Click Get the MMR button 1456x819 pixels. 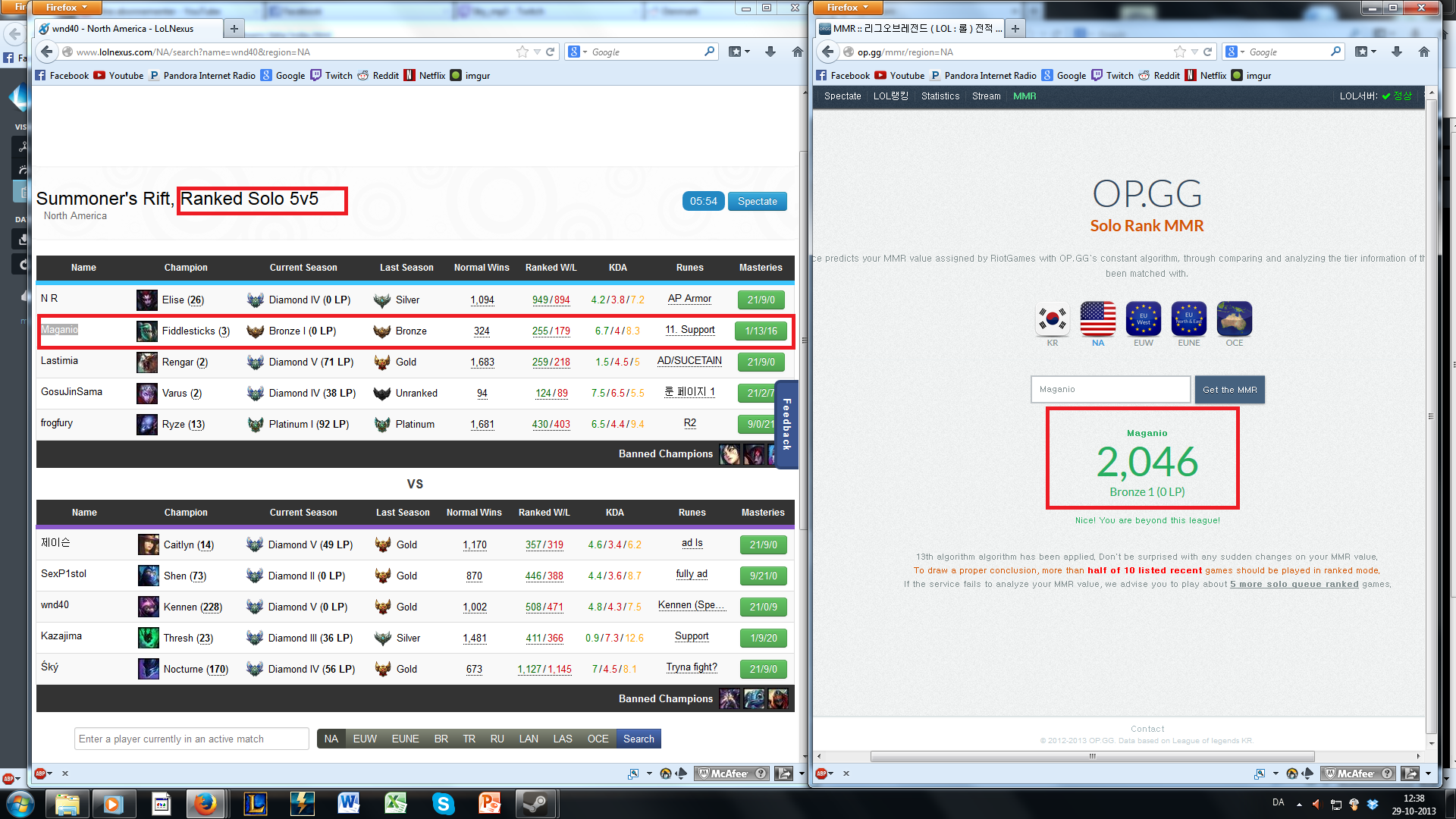[x=1229, y=390]
